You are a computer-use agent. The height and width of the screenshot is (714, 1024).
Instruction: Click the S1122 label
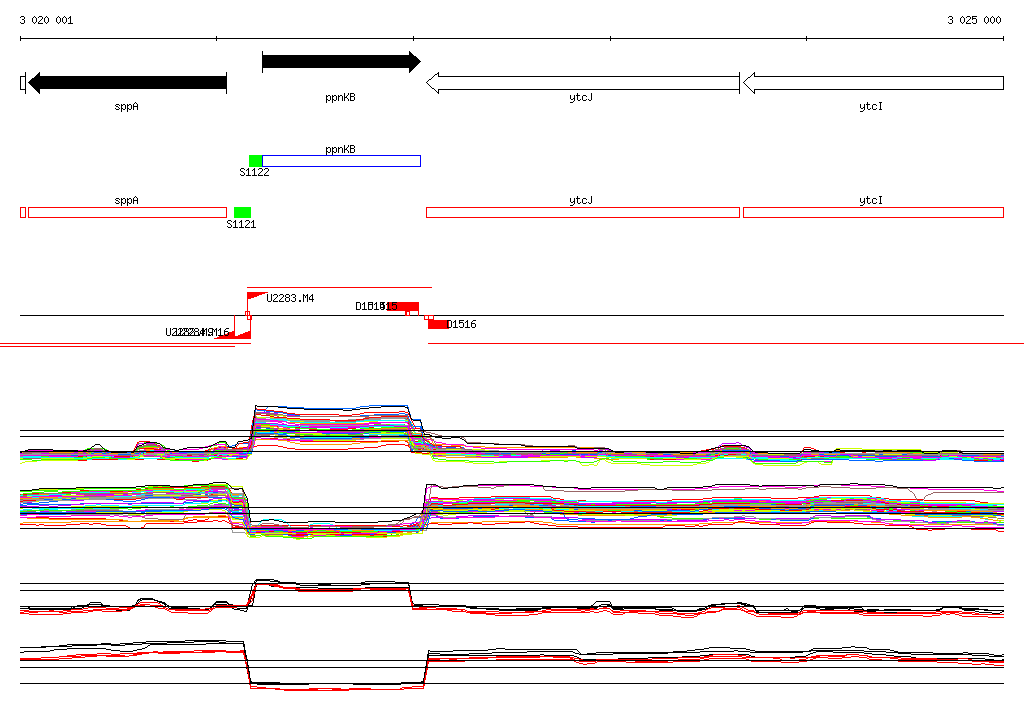tap(254, 172)
